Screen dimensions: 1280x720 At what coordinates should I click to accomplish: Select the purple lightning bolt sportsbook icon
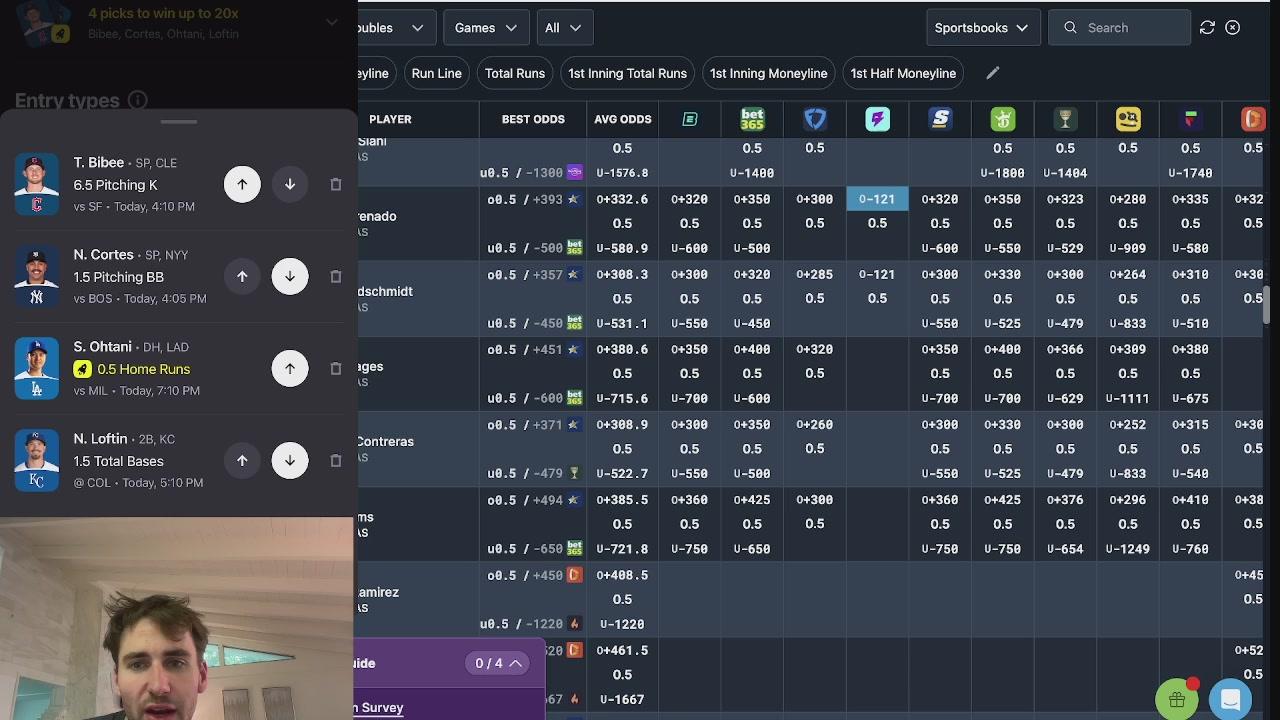click(877, 119)
